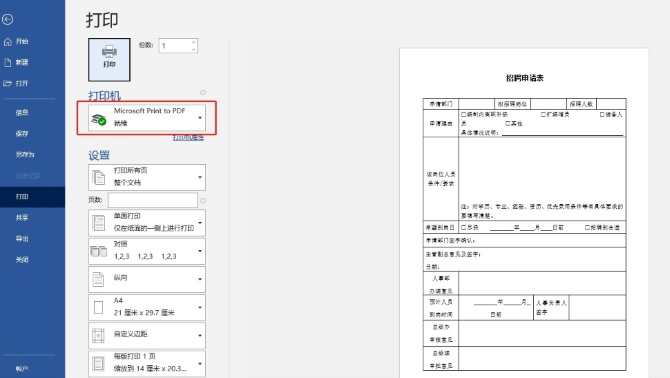
Task: Click the portrait orientation page icon
Action: 98,279
